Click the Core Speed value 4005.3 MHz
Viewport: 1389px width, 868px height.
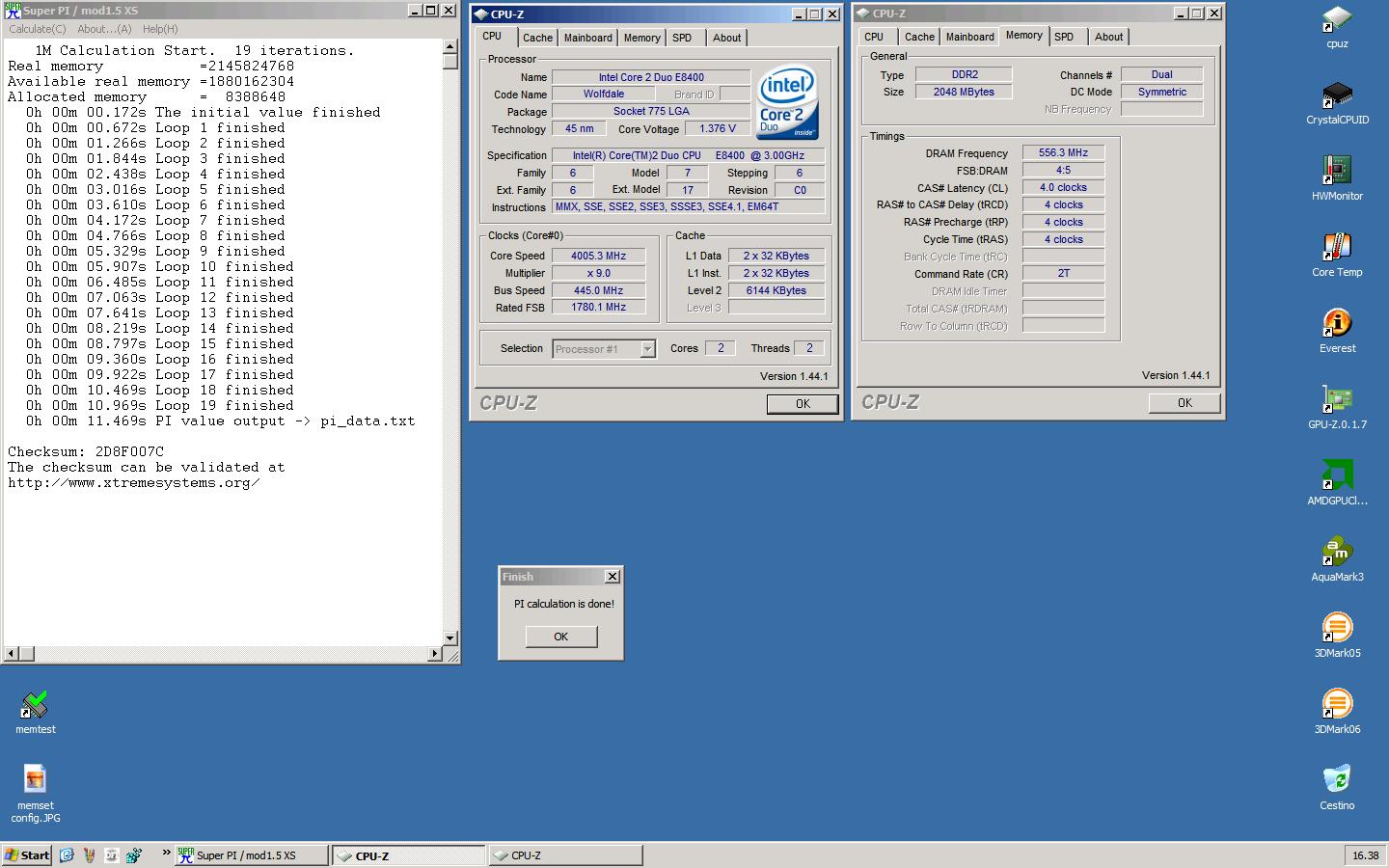(599, 256)
